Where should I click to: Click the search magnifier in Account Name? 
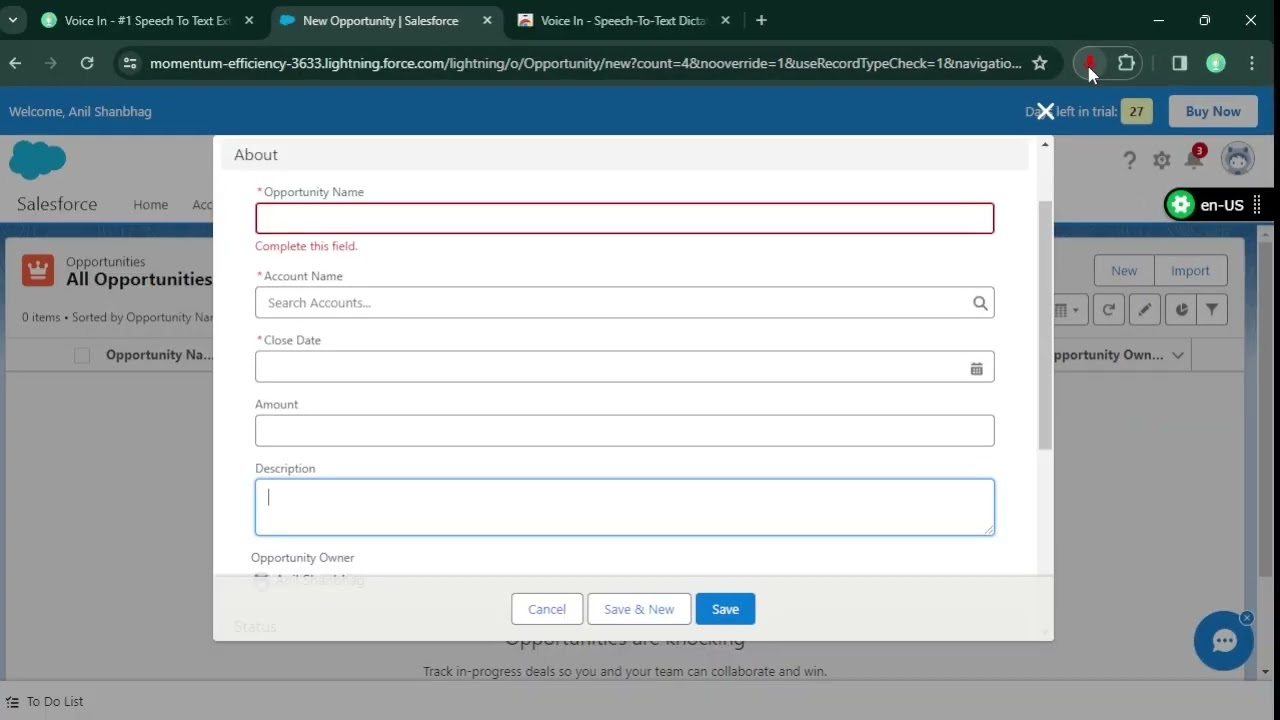(980, 303)
